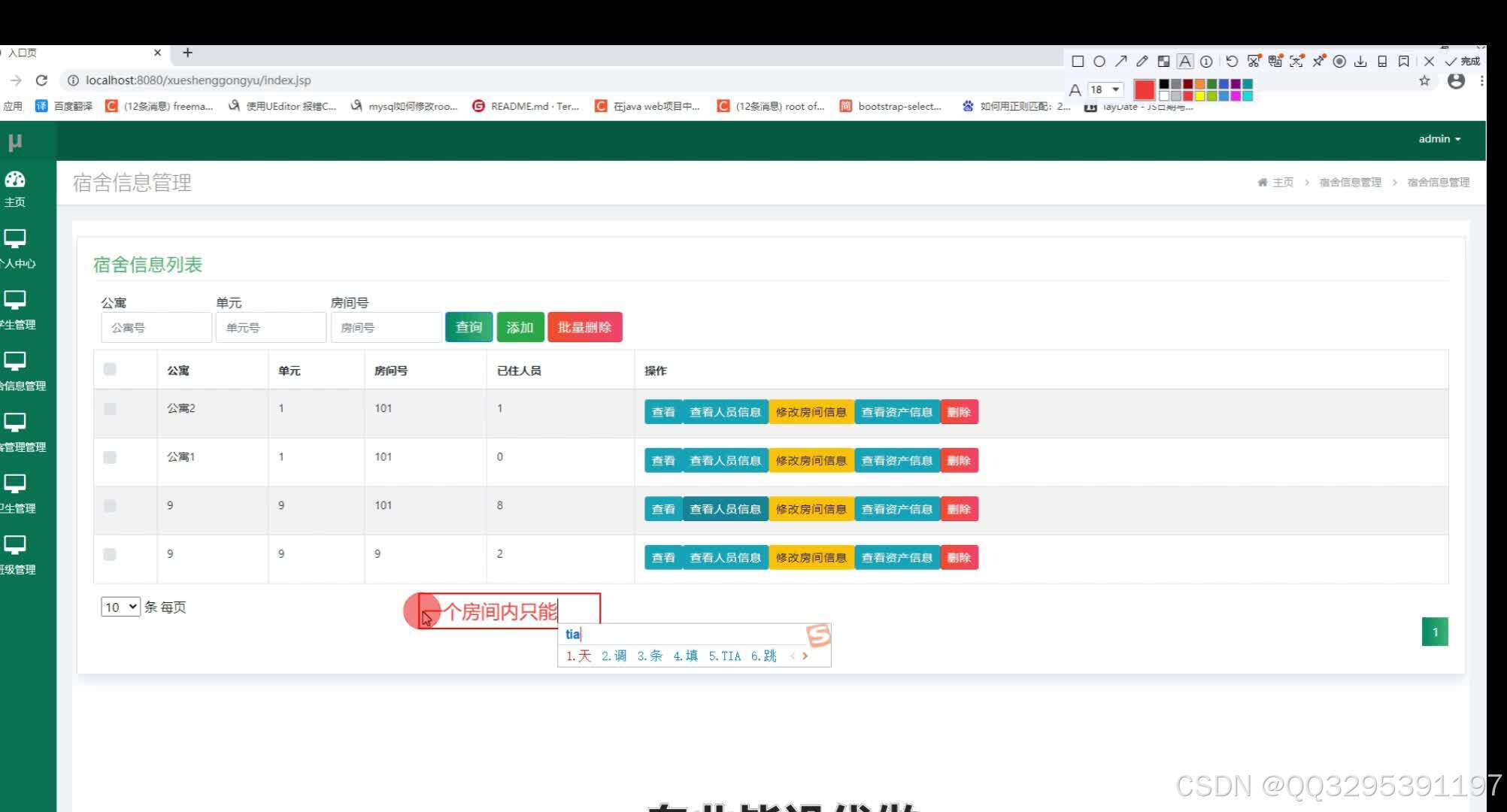Image resolution: width=1507 pixels, height=812 pixels.
Task: Check the 公寓2 row checkbox
Action: point(110,409)
